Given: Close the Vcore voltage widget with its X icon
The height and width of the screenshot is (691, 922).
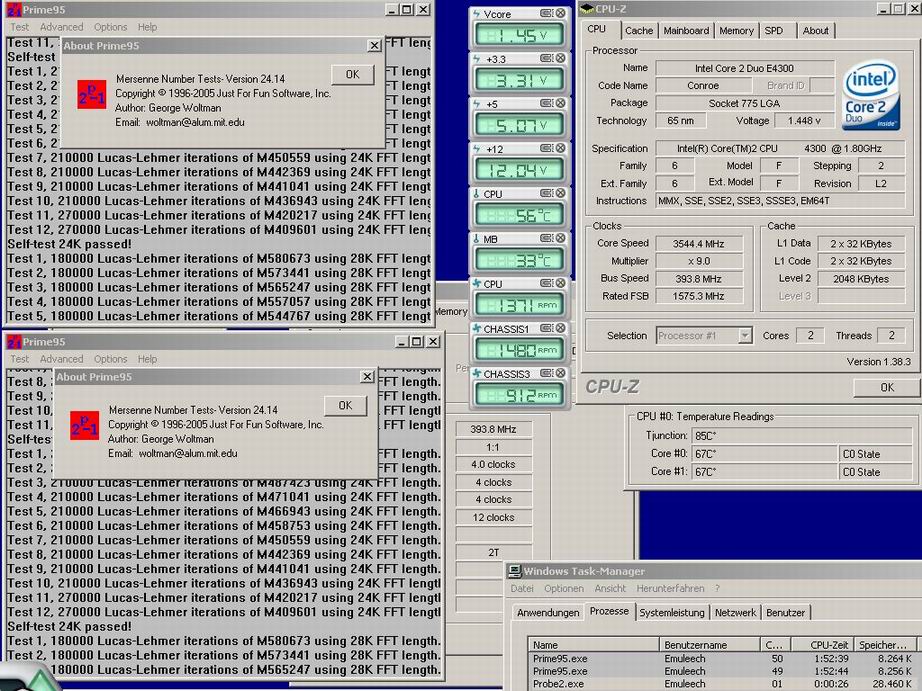Looking at the screenshot, I should (x=561, y=14).
